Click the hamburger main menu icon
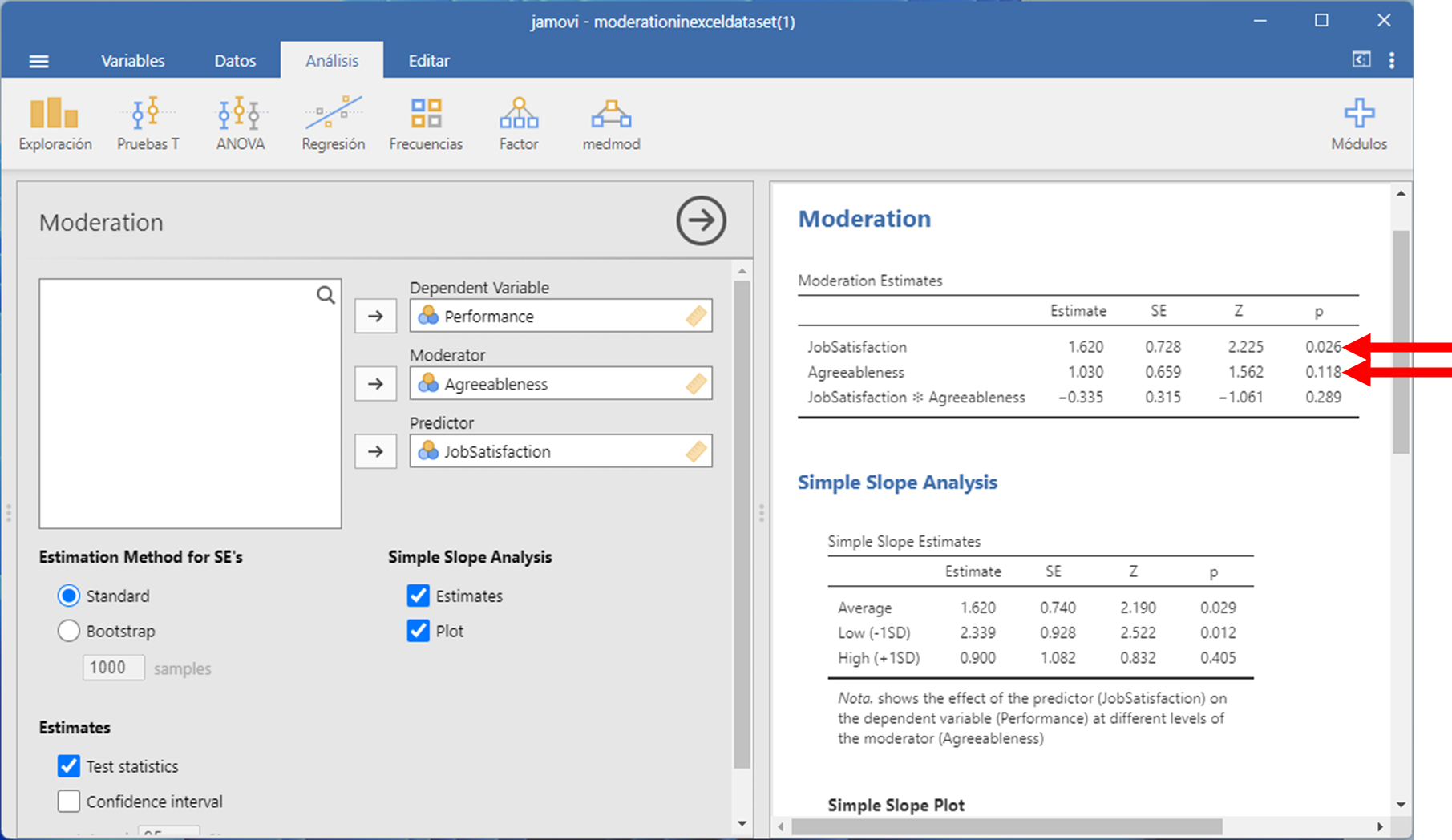Viewport: 1452px width, 840px height. pos(38,62)
